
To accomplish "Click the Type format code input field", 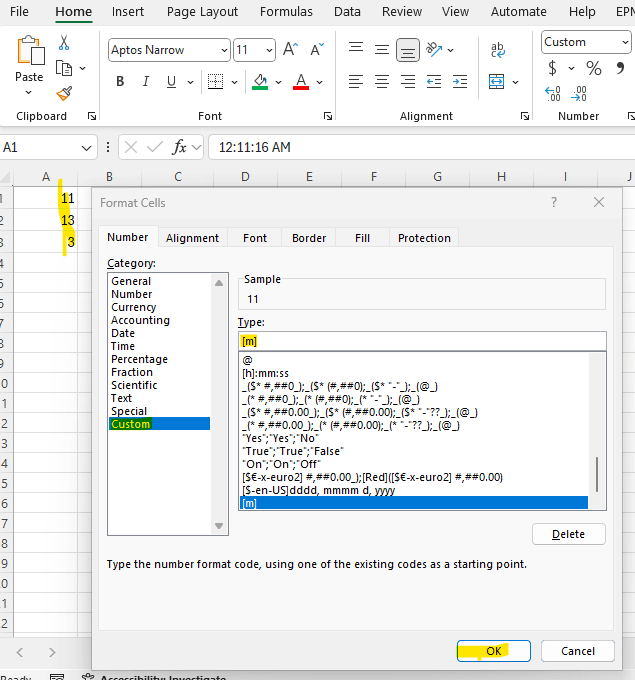I will tap(422, 341).
